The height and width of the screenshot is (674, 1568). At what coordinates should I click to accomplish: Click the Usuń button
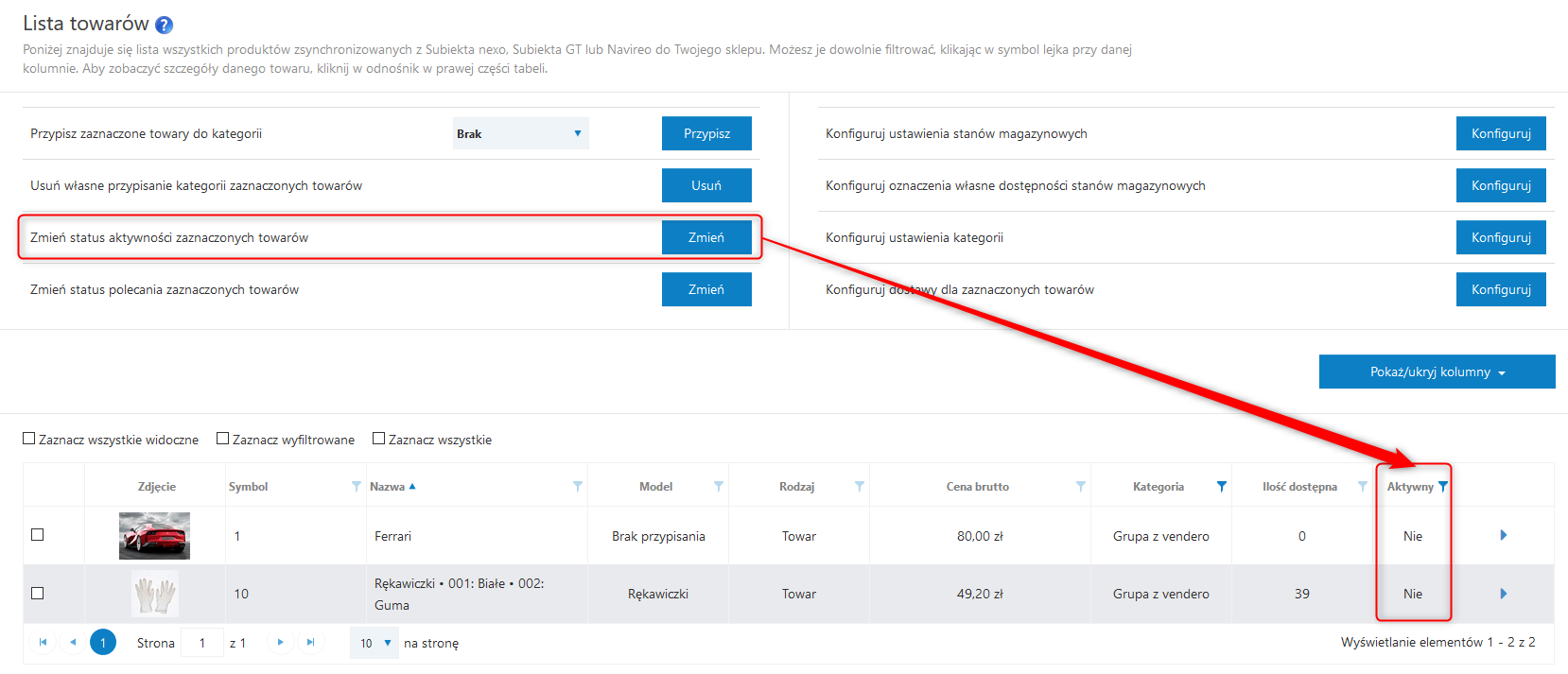(706, 185)
